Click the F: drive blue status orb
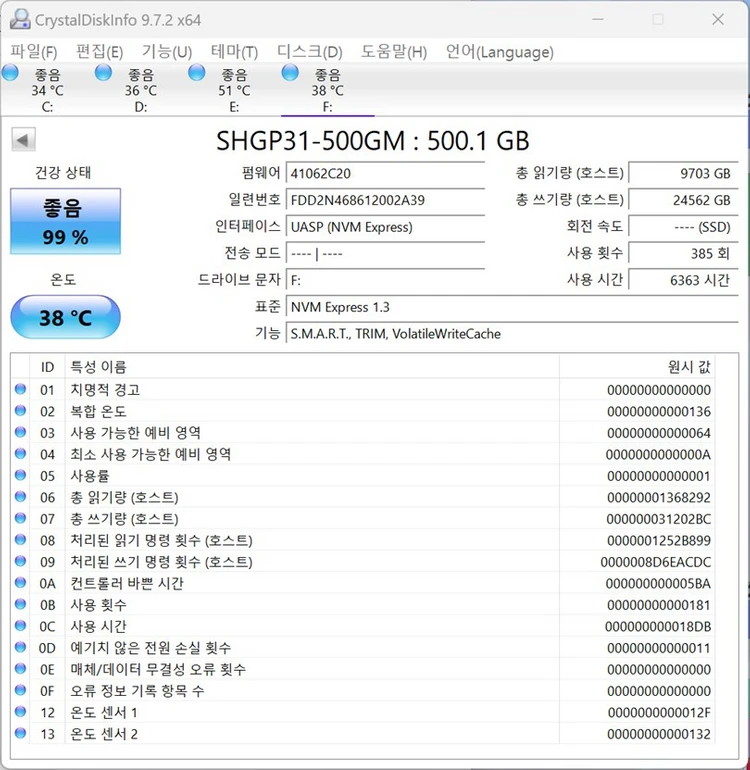Screen dimensions: 750x770 [290, 73]
